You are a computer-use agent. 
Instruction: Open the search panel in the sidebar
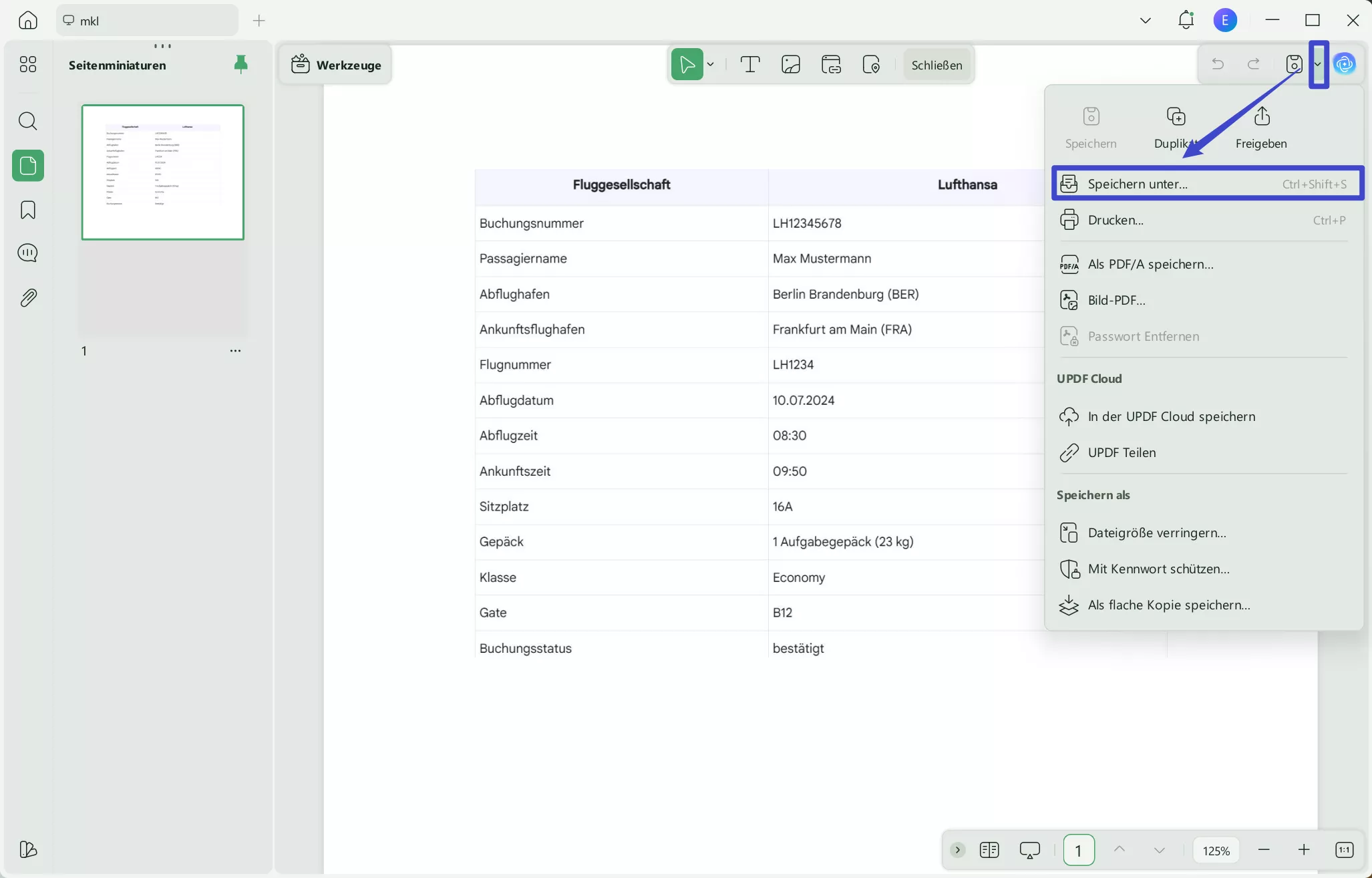(28, 121)
